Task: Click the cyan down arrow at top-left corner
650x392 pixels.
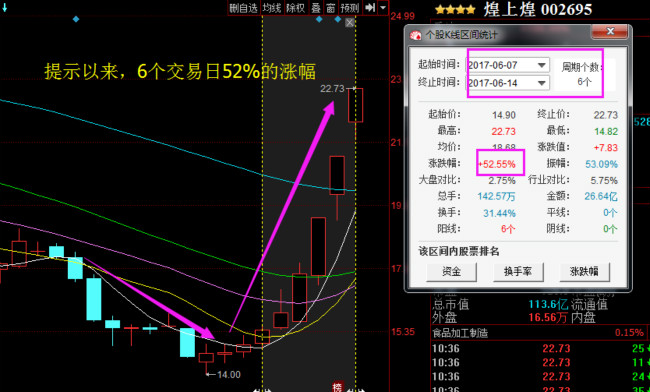Action: (x=4, y=7)
